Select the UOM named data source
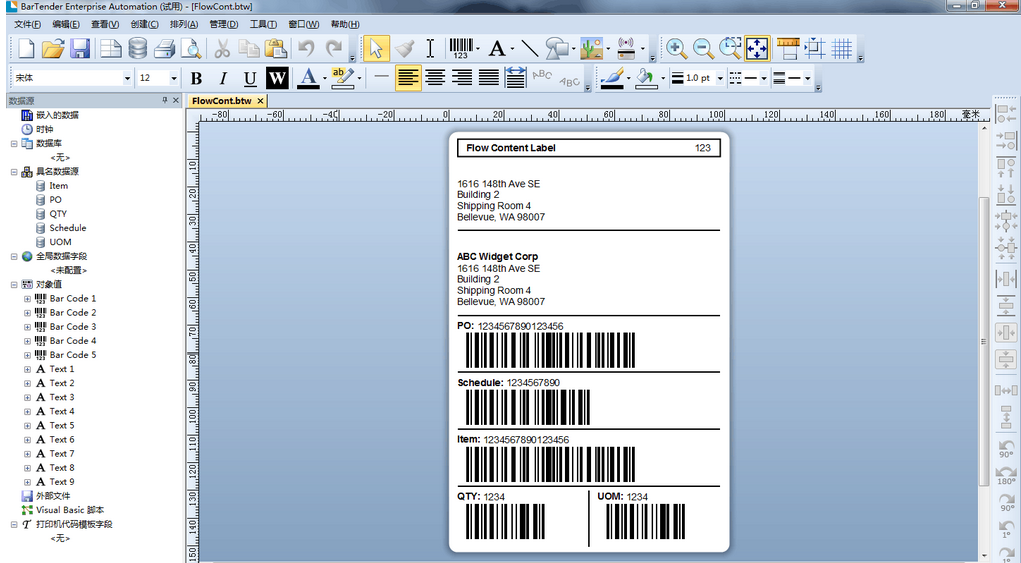Screen dimensions: 1021x563 pos(61,242)
